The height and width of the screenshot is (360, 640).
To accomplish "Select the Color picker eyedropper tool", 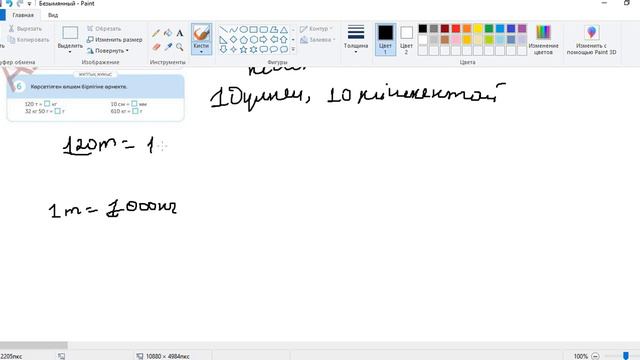I will click(x=168, y=47).
